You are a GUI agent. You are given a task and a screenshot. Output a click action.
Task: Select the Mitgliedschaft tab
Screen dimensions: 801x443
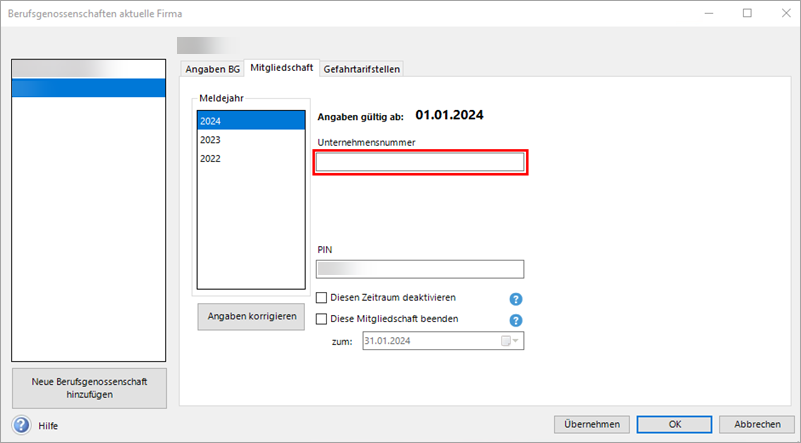(x=282, y=67)
